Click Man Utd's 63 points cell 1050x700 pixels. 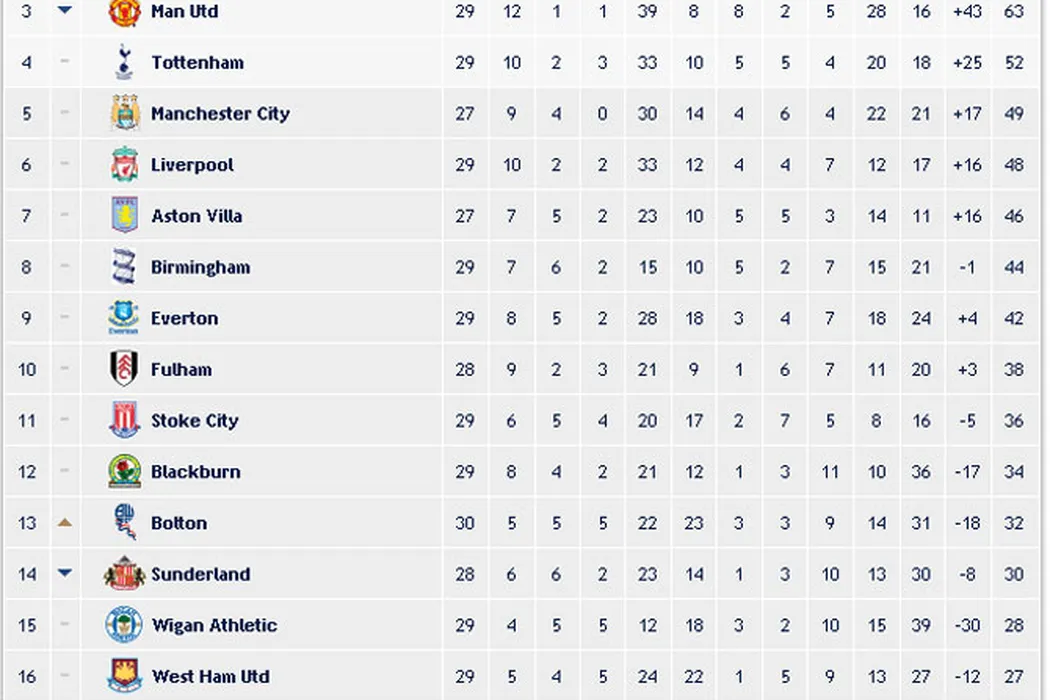click(x=1014, y=12)
